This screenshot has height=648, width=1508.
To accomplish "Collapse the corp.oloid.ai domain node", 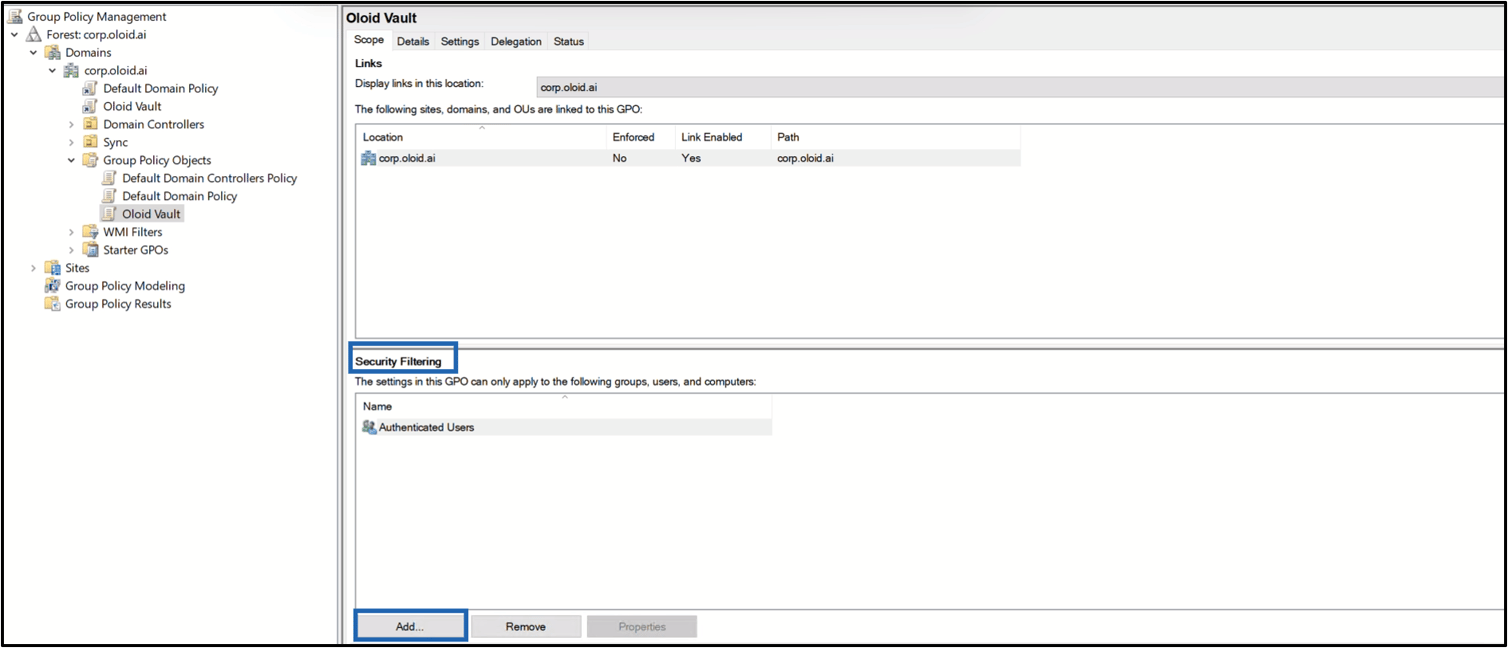I will pos(52,71).
